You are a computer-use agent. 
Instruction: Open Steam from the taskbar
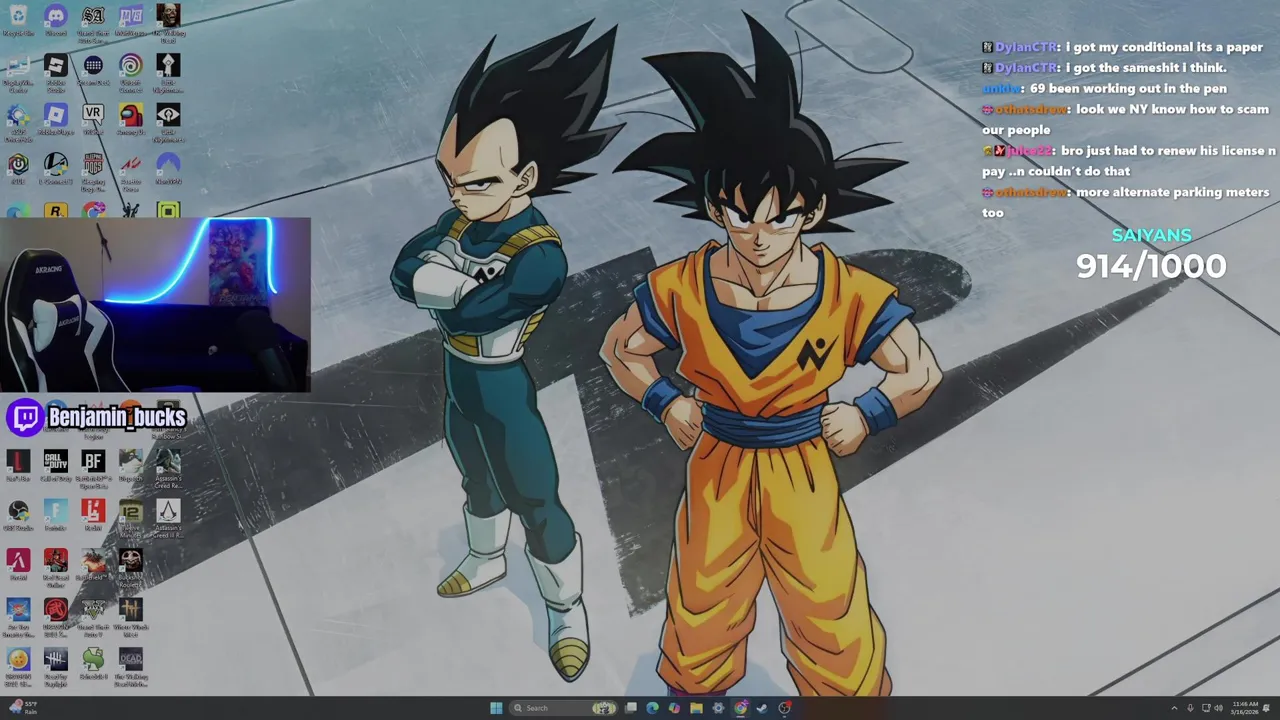click(762, 708)
